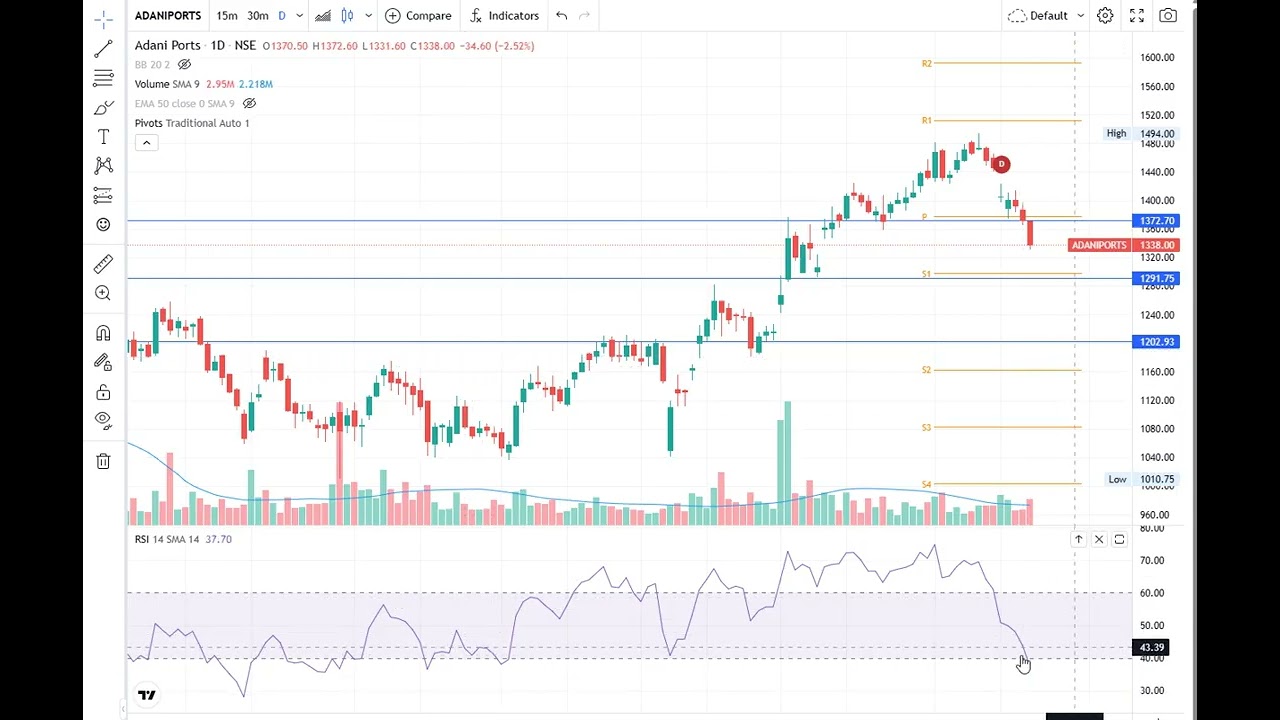The image size is (1280, 720).
Task: Enter fullscreen mode
Action: [x=1137, y=16]
